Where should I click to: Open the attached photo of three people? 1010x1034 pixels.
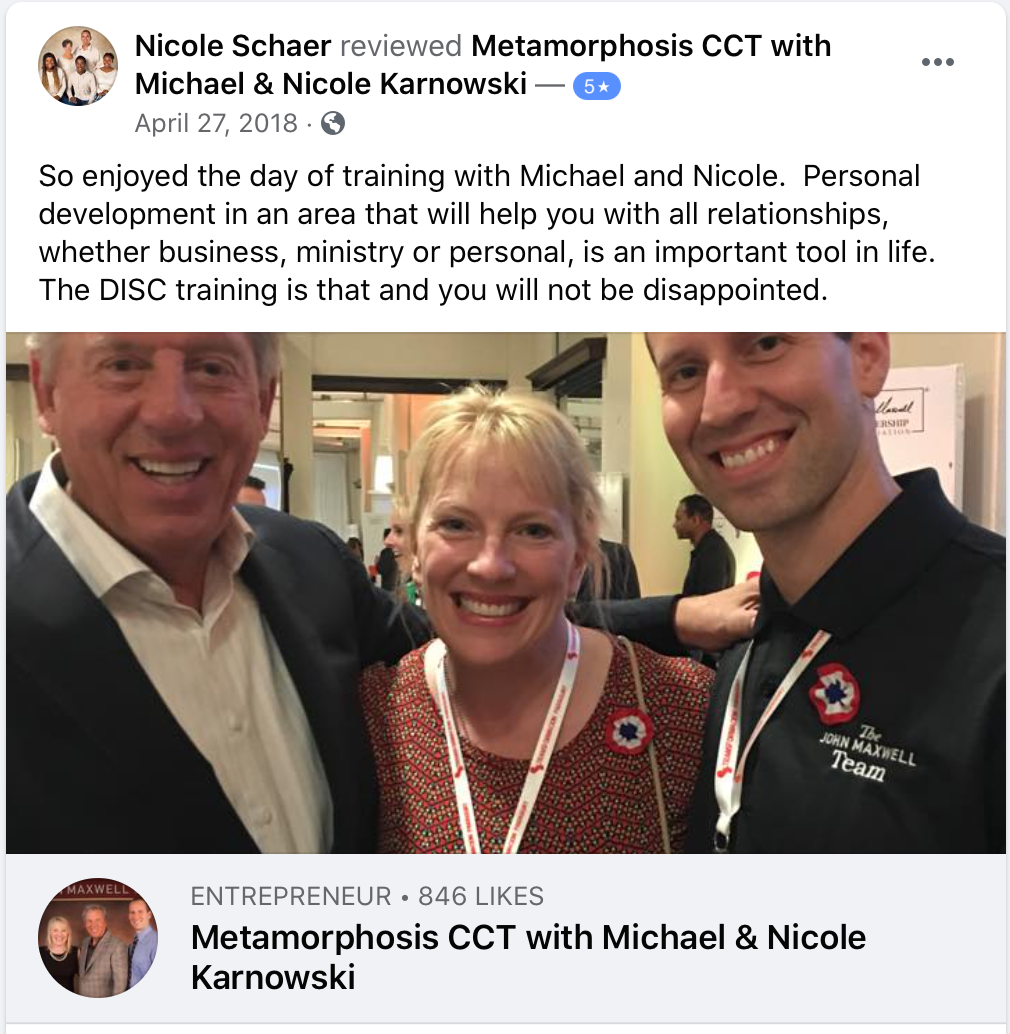pyautogui.click(x=506, y=593)
